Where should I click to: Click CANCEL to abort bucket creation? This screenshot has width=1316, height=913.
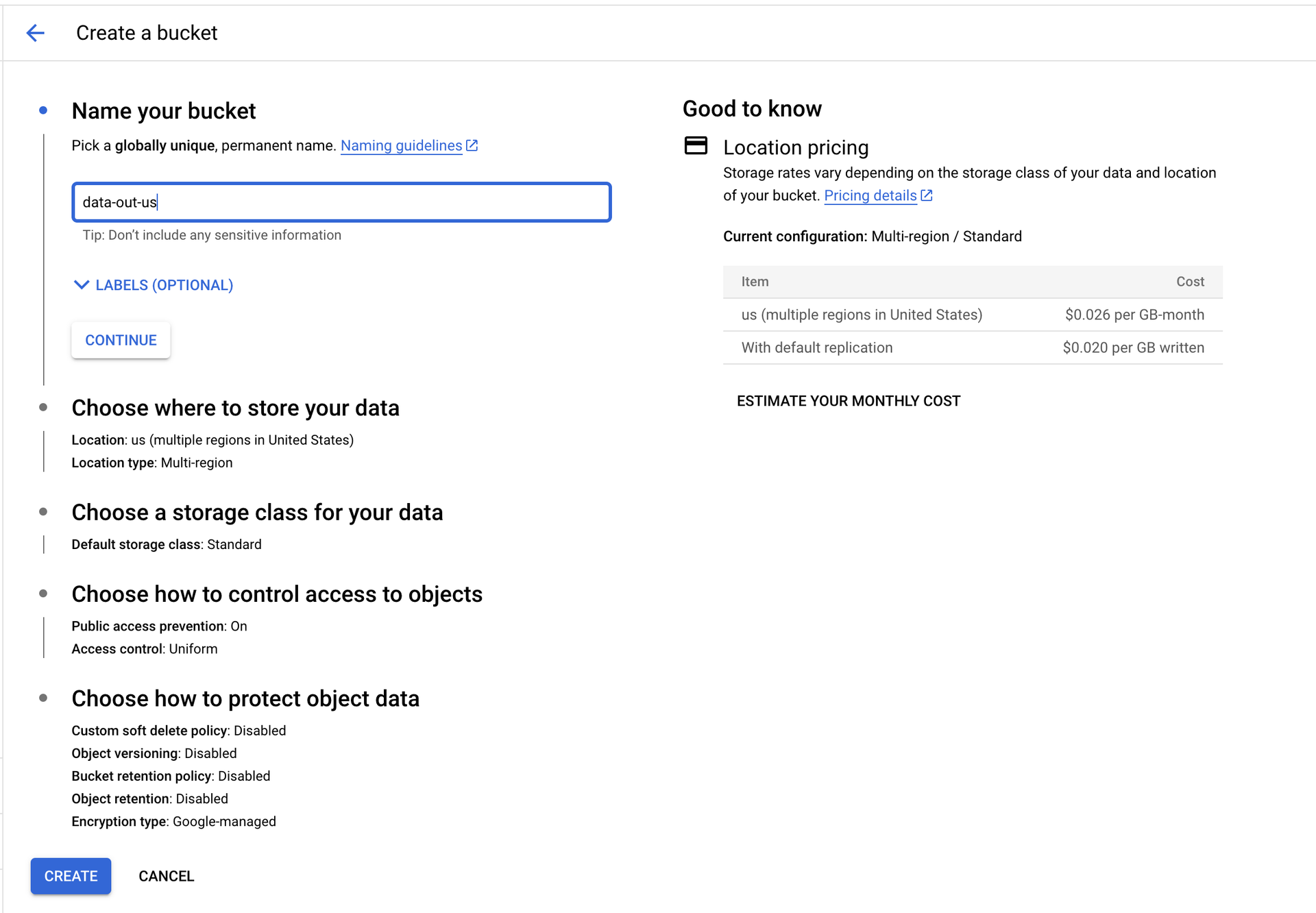(166, 876)
